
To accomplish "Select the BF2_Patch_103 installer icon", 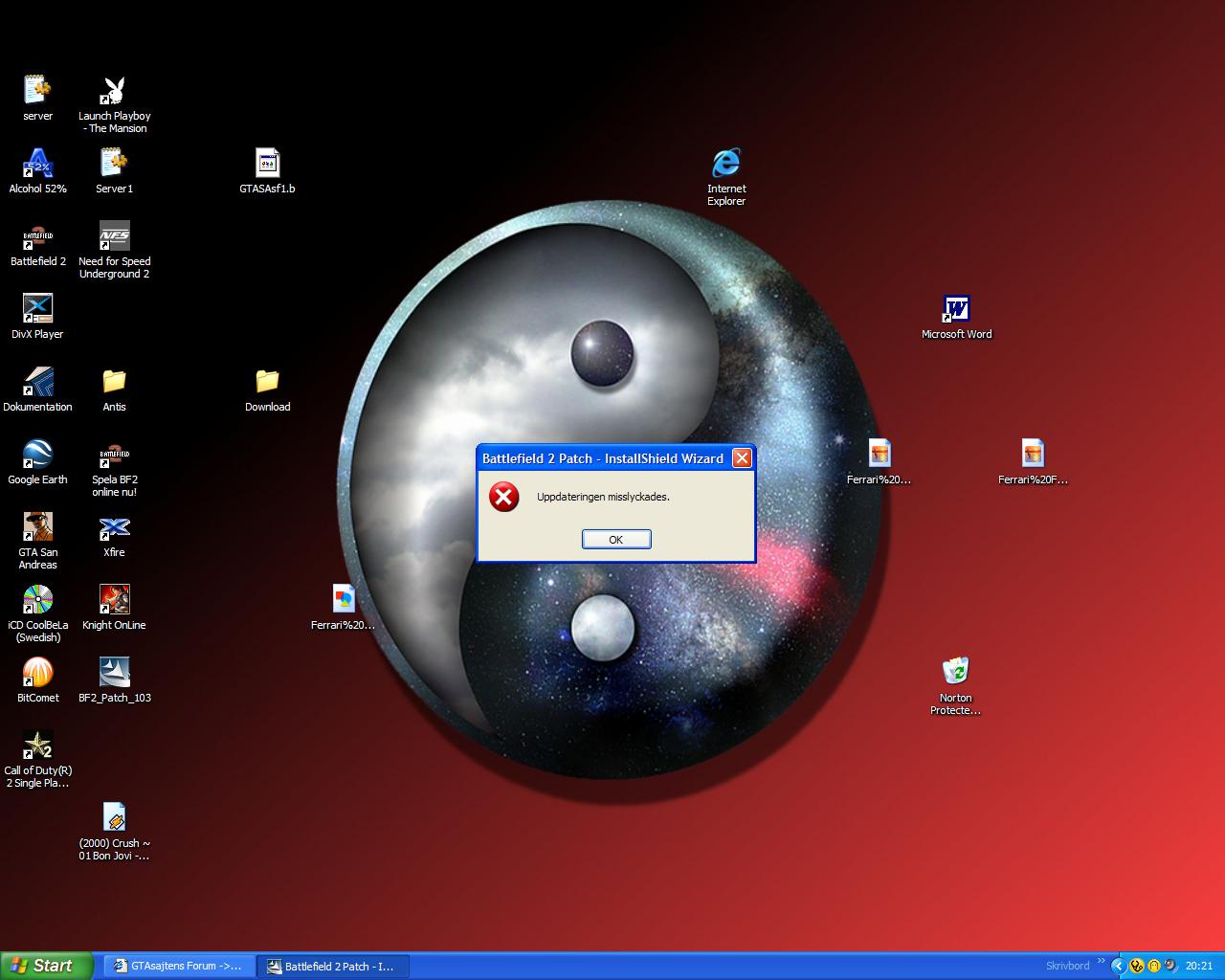I will coord(114,679).
